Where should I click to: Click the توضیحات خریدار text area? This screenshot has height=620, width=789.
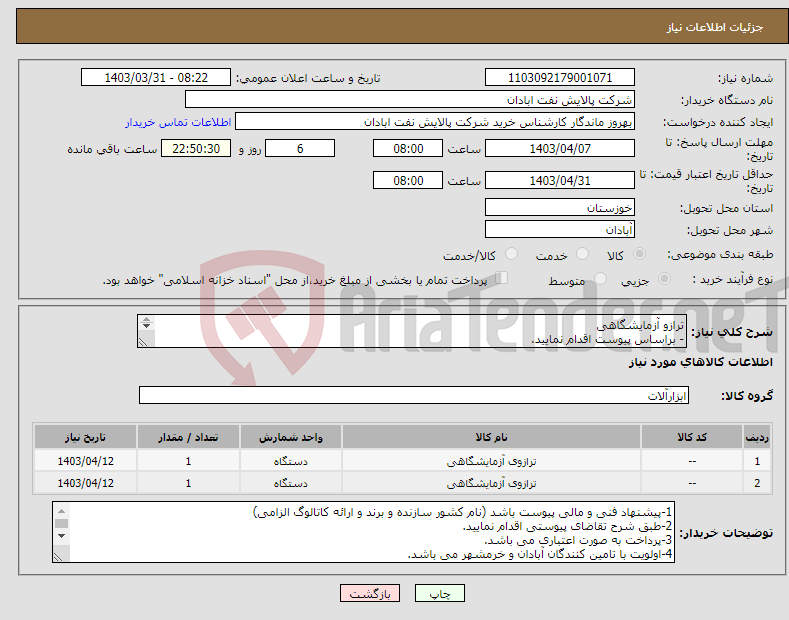(x=363, y=532)
